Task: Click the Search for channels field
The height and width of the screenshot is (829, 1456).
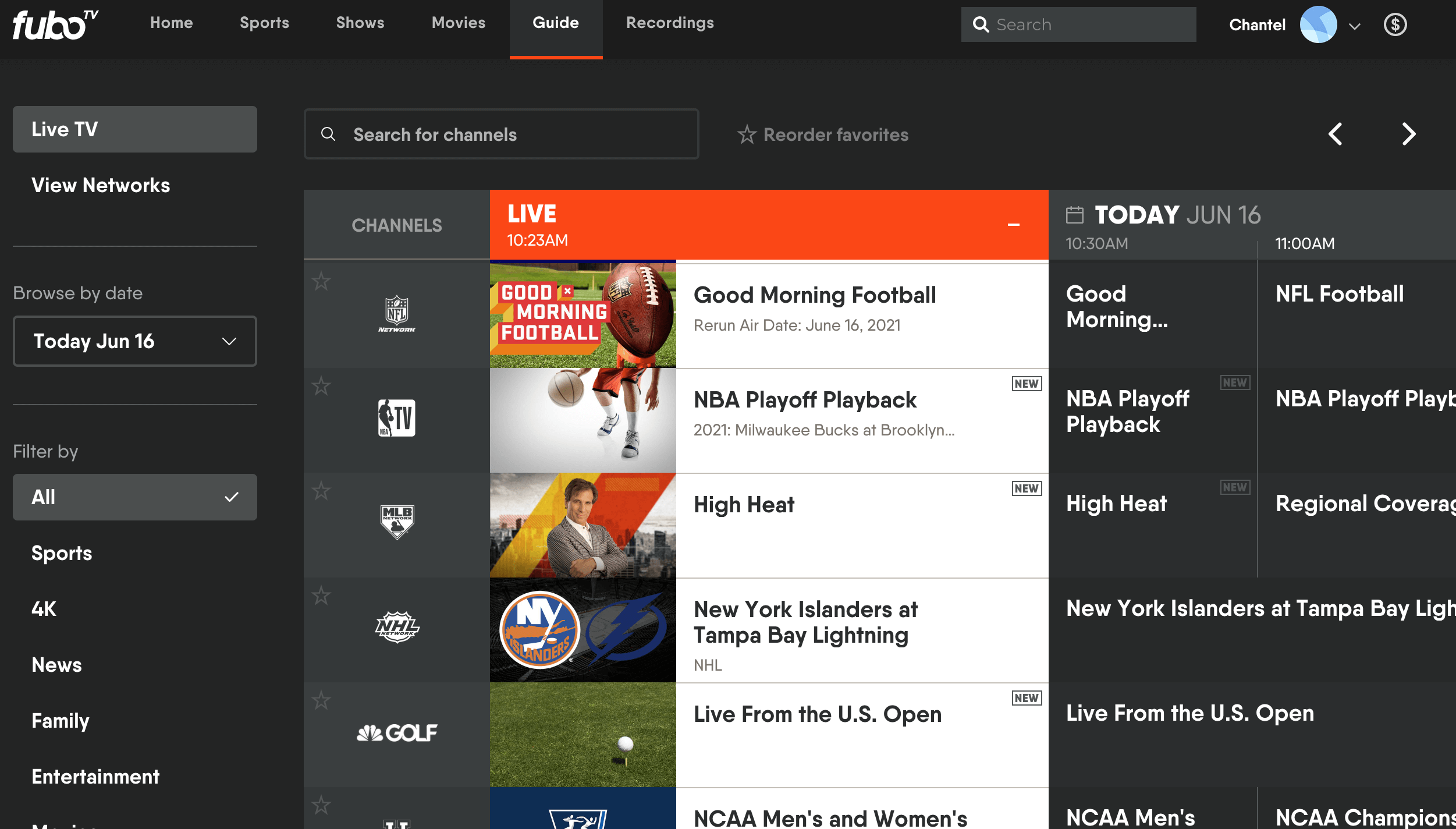Action: [x=501, y=134]
